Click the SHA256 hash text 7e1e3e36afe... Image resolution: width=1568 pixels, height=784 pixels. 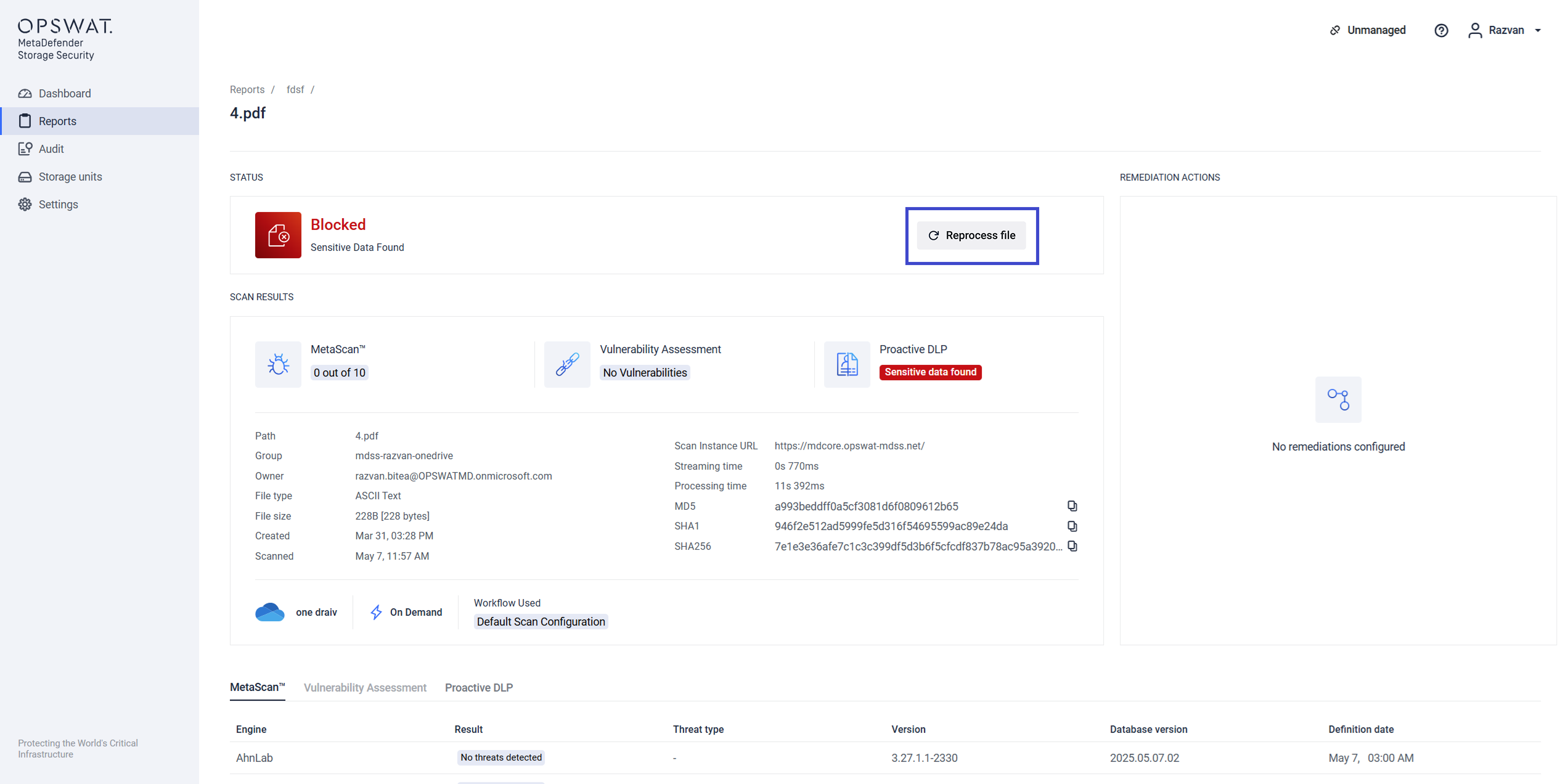point(918,546)
